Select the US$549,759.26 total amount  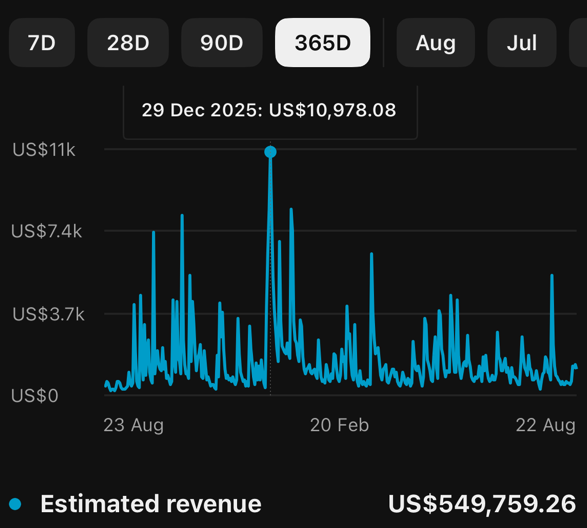(x=482, y=504)
